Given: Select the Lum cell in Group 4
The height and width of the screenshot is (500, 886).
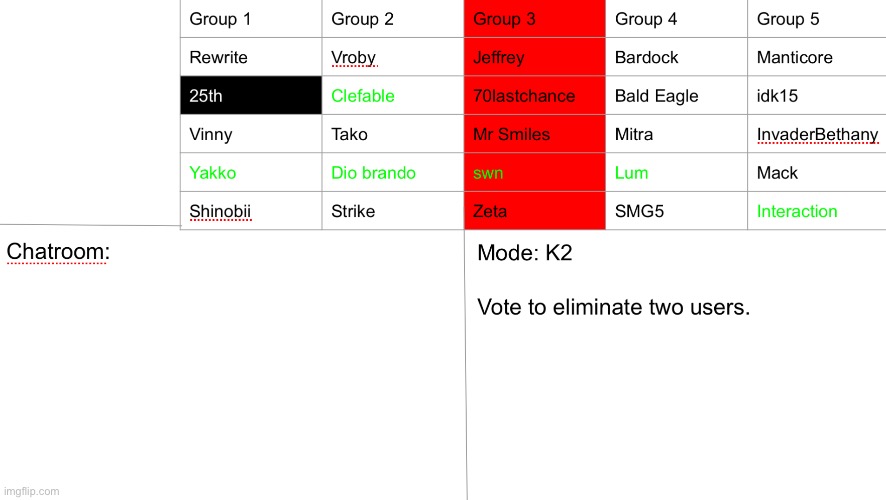Looking at the screenshot, I should 676,172.
